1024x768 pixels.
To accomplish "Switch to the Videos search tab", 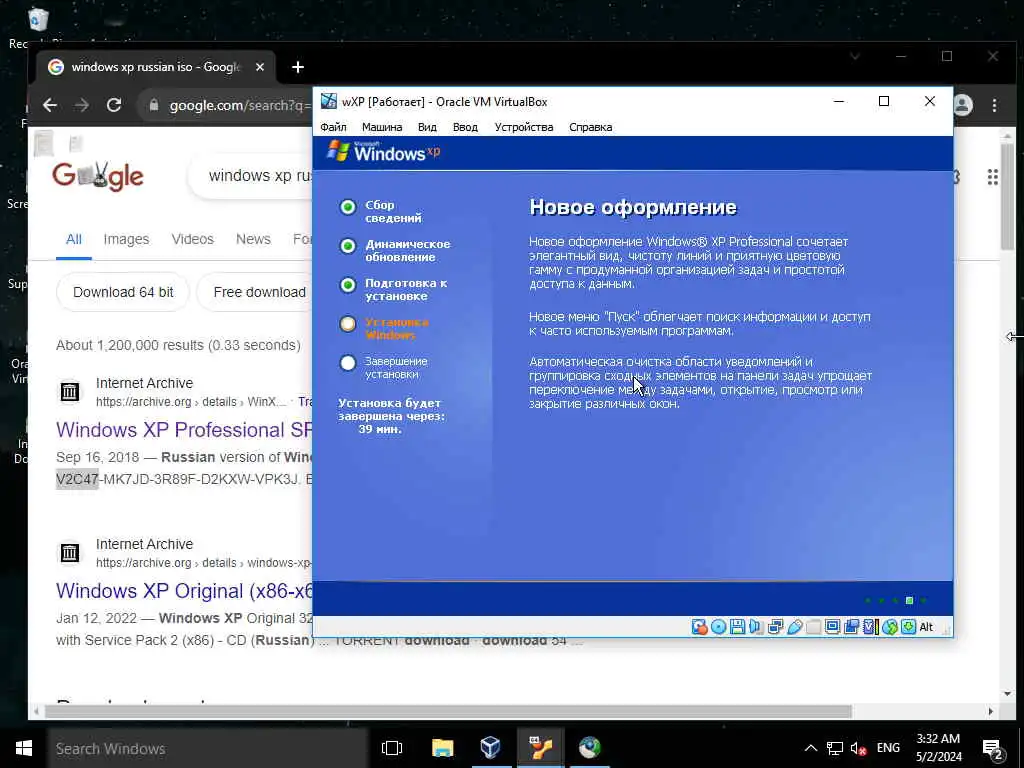I will point(193,240).
